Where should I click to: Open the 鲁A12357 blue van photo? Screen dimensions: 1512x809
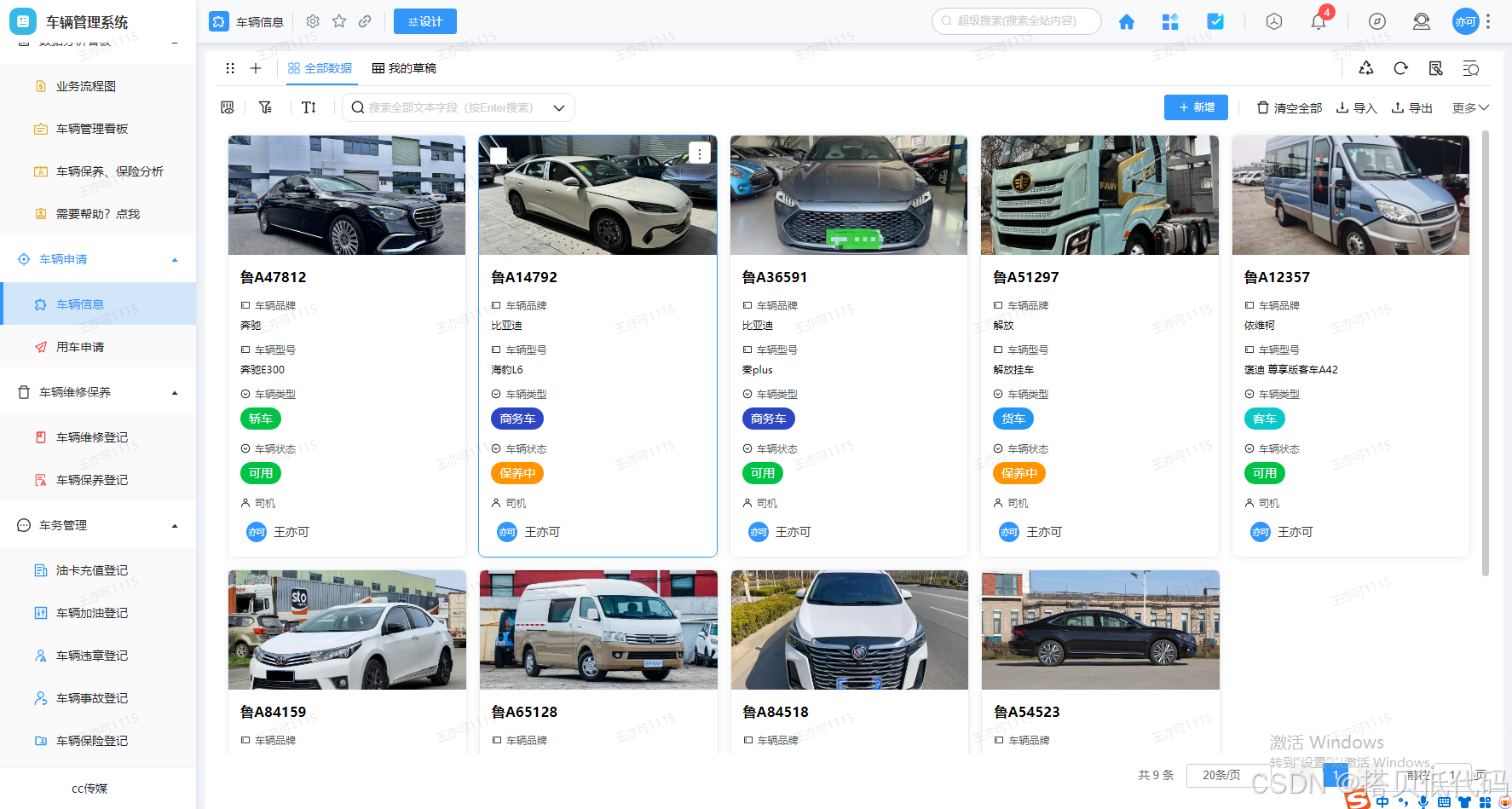[1351, 195]
